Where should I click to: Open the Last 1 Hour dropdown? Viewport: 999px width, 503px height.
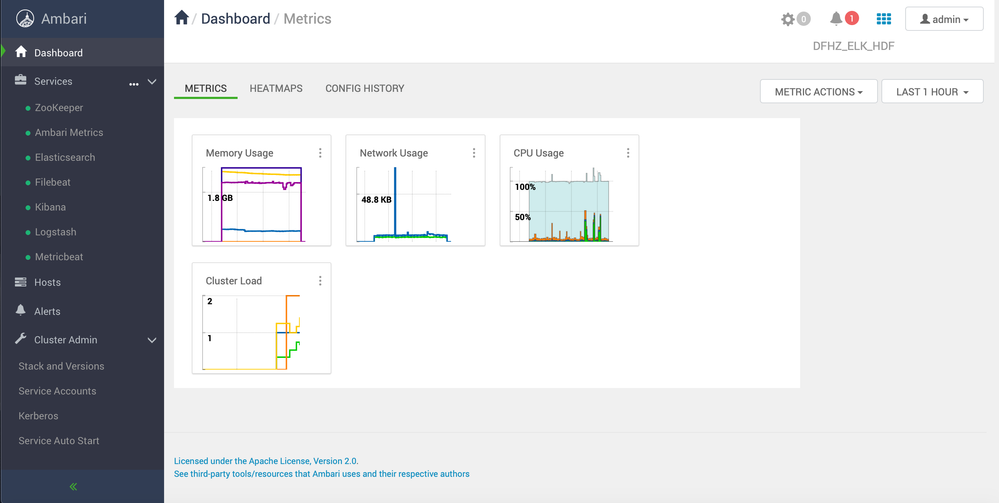coord(931,92)
